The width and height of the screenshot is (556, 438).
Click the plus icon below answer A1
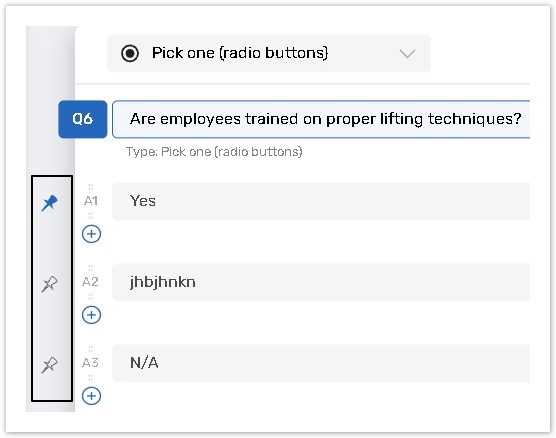pos(91,234)
